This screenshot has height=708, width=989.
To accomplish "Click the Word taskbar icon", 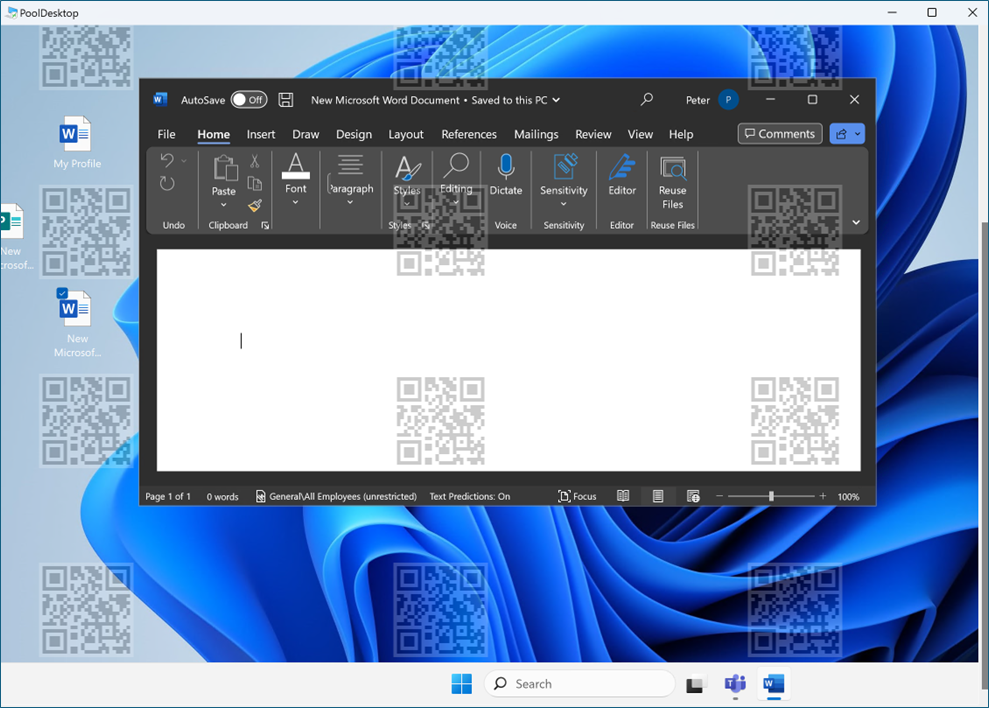I will click(x=773, y=683).
